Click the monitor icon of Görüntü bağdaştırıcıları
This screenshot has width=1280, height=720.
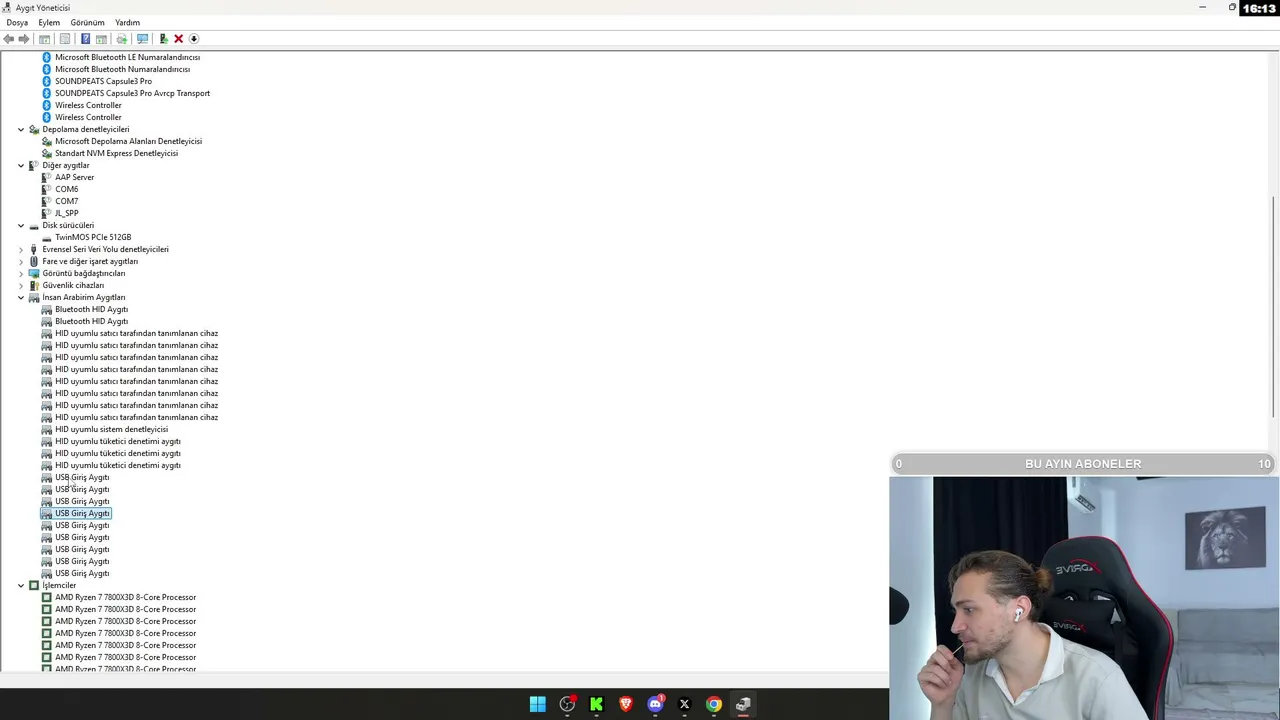tap(34, 273)
